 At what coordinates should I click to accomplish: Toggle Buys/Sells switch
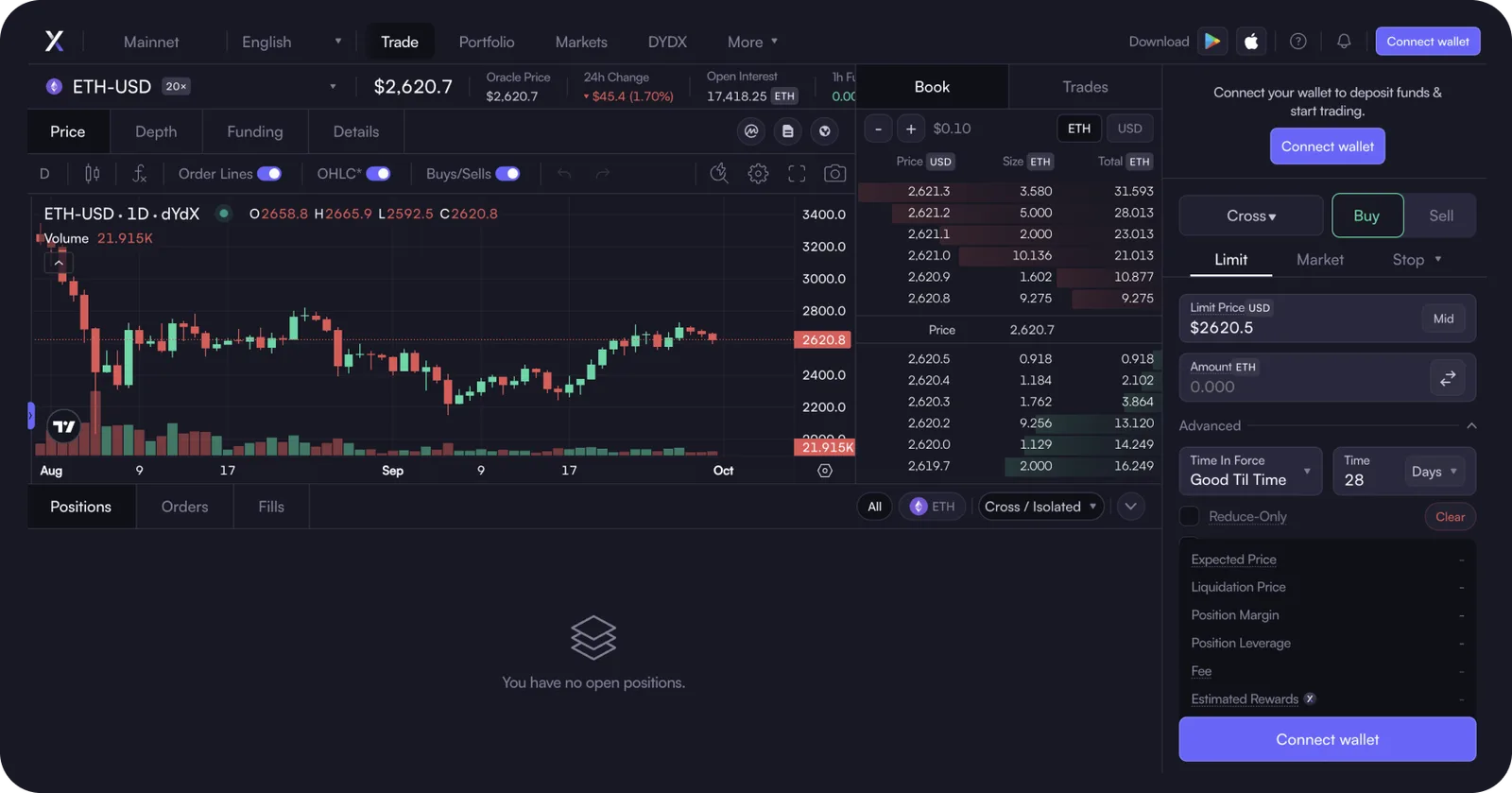507,173
